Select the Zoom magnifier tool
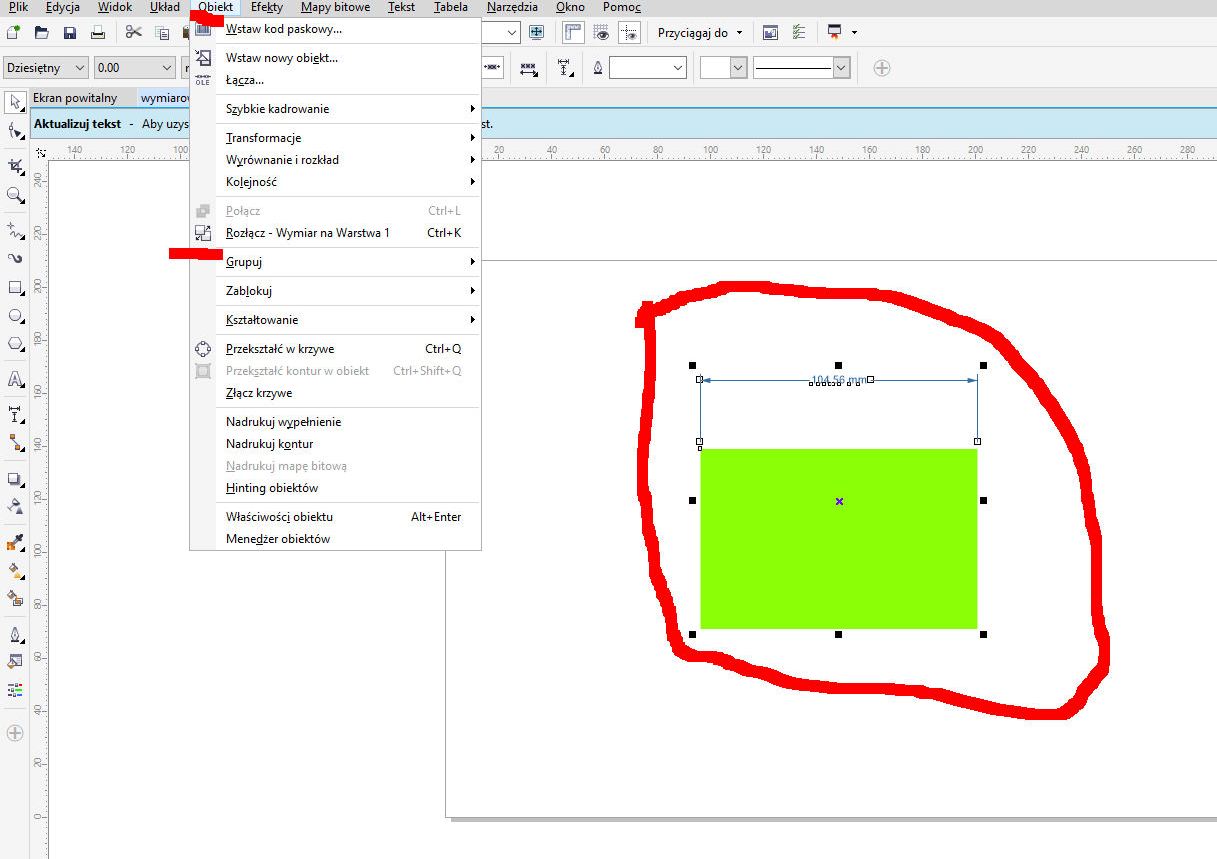Image resolution: width=1217 pixels, height=859 pixels. (x=15, y=196)
